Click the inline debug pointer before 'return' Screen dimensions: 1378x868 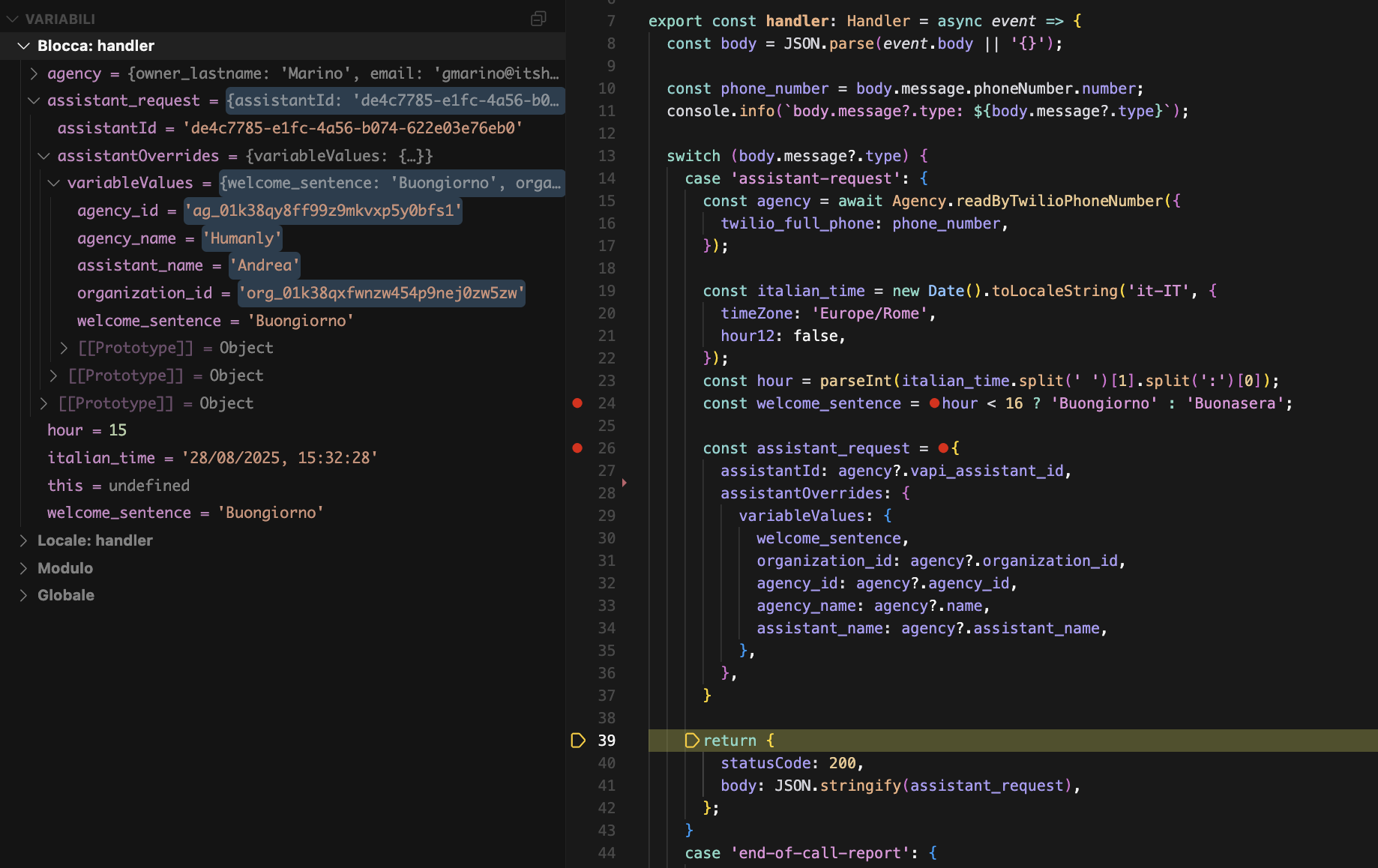tap(692, 741)
